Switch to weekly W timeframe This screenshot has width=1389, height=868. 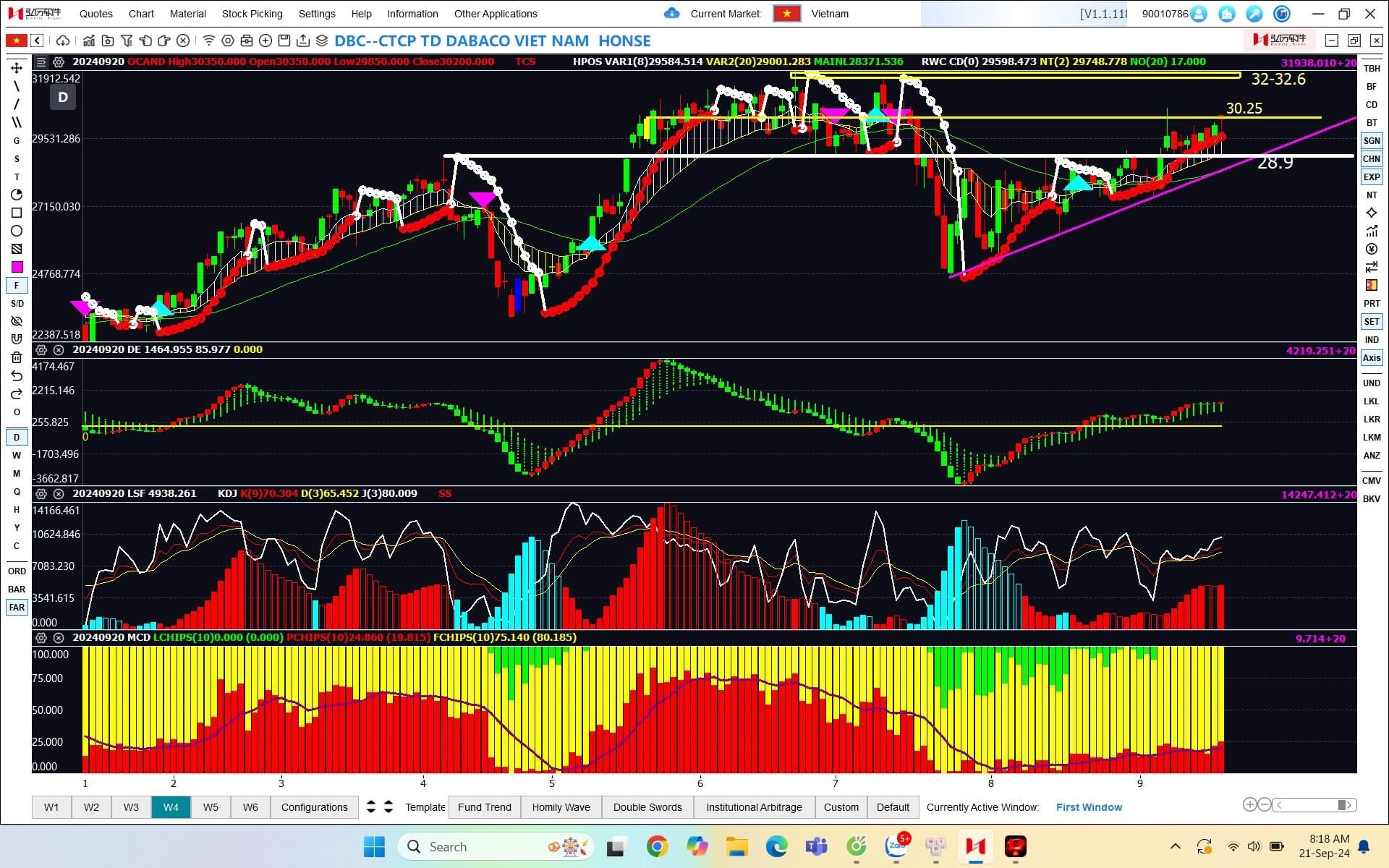pyautogui.click(x=17, y=455)
